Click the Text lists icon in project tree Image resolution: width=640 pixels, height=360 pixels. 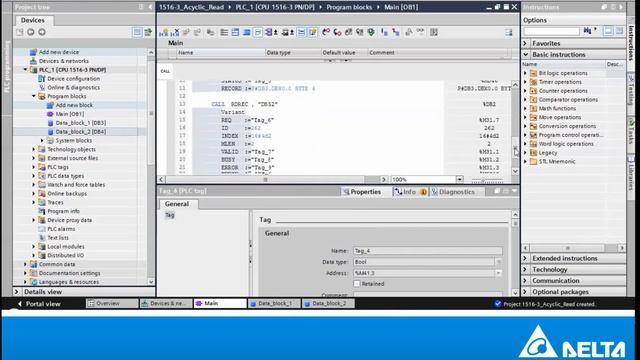[x=42, y=238]
